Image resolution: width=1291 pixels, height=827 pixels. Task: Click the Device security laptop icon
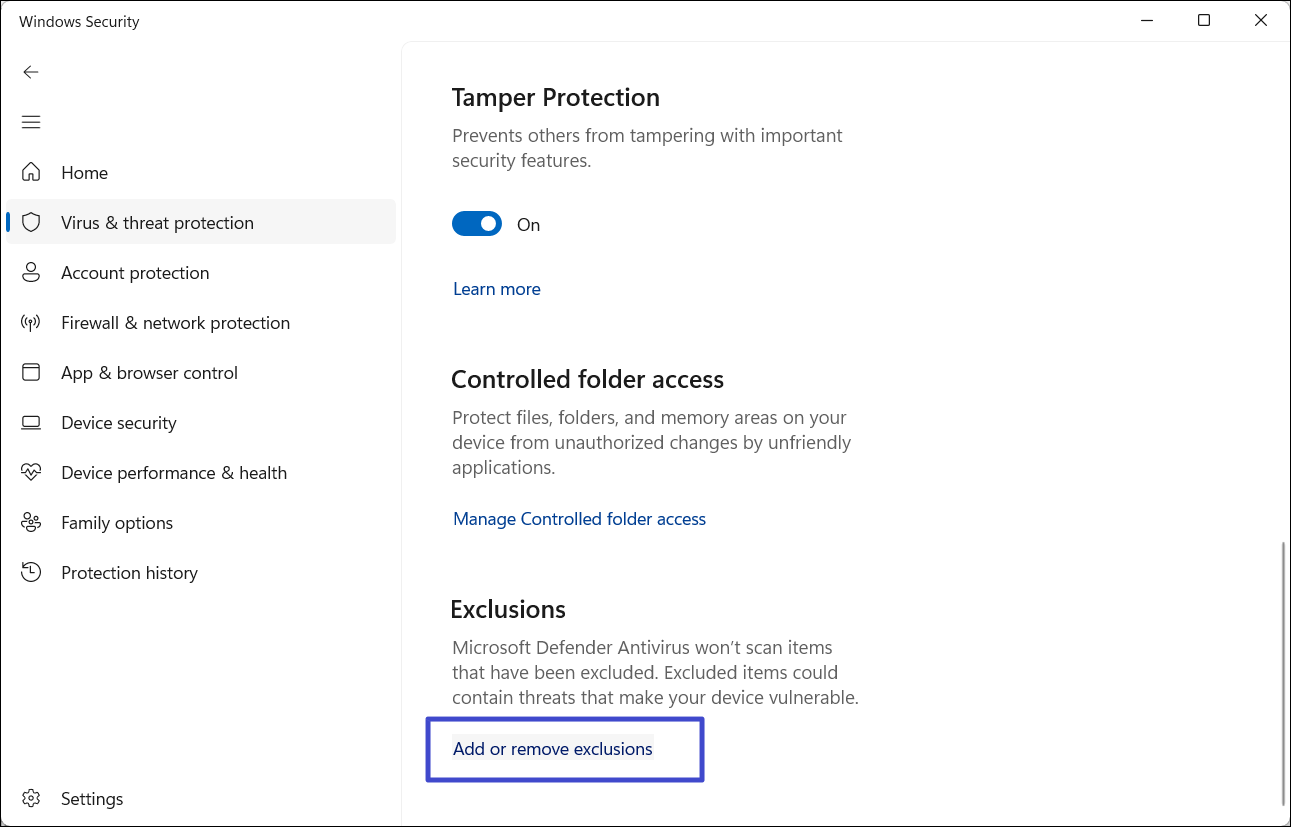(x=31, y=422)
